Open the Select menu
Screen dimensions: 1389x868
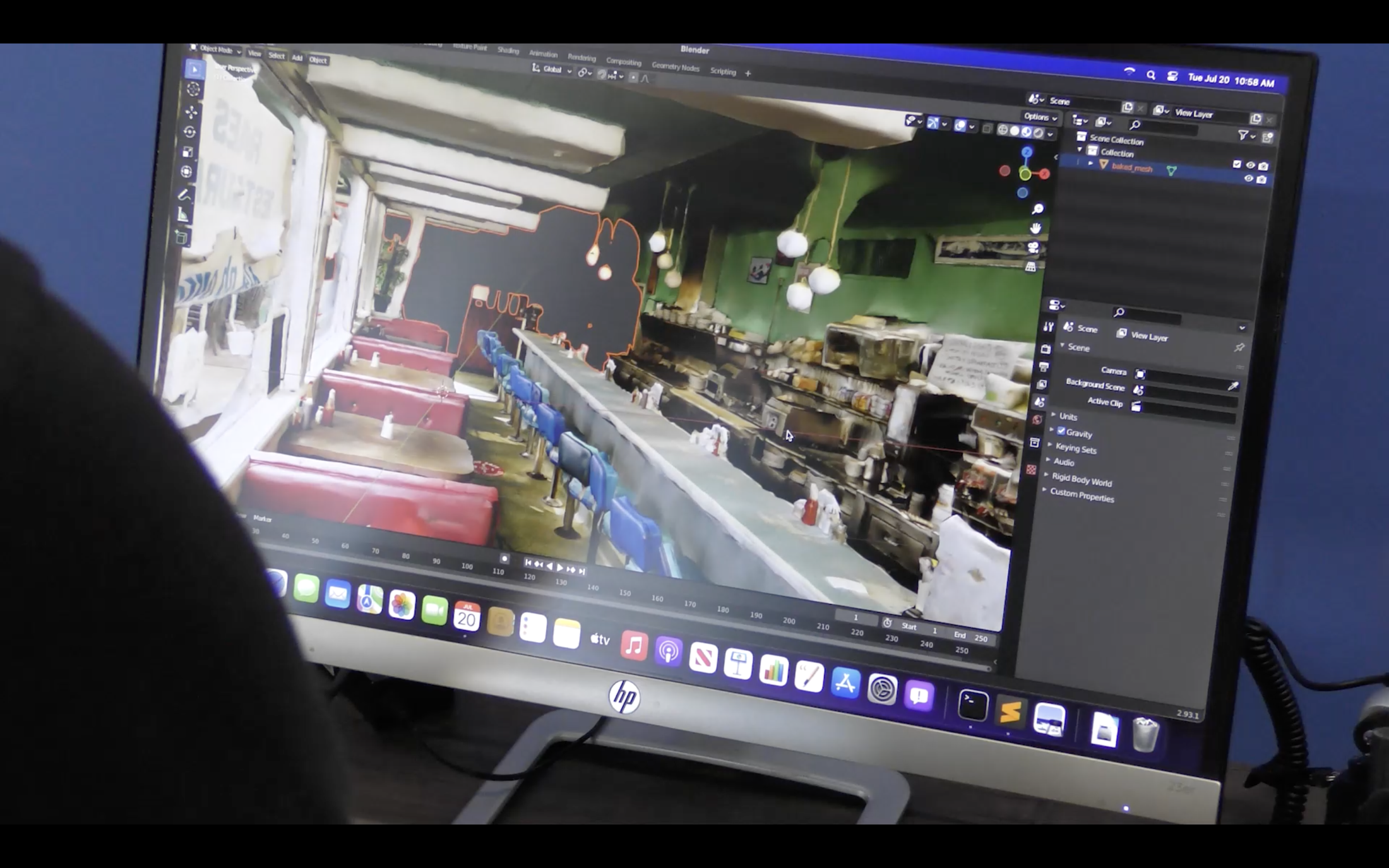(x=276, y=56)
